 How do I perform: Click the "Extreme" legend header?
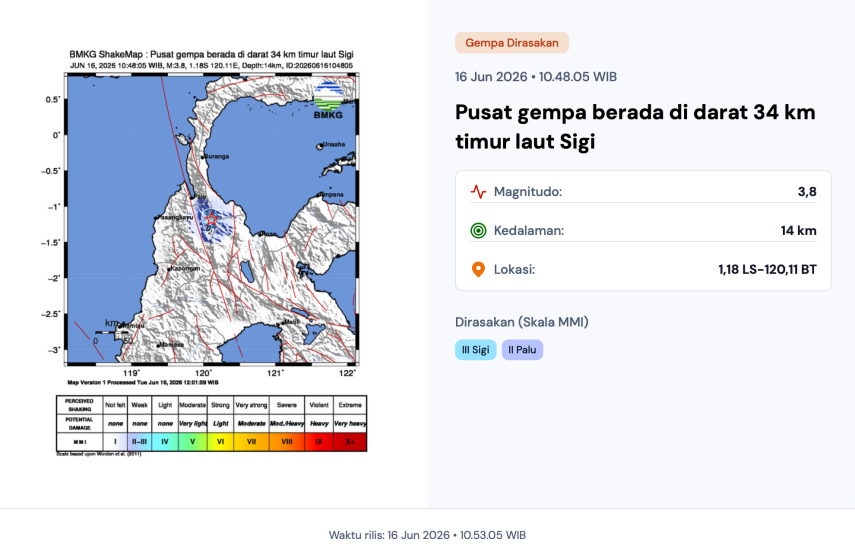[350, 405]
